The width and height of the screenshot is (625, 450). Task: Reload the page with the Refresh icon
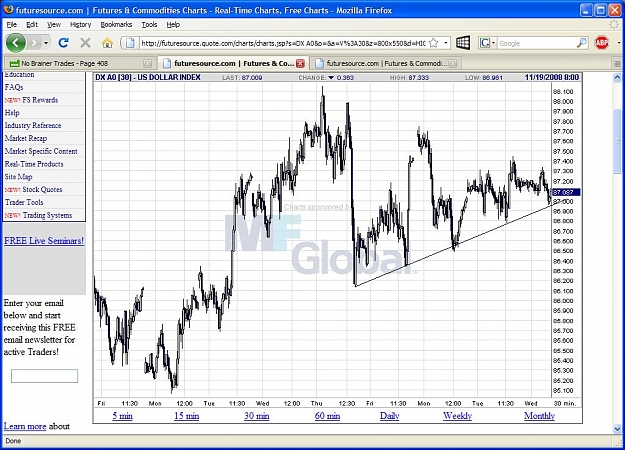tap(63, 43)
